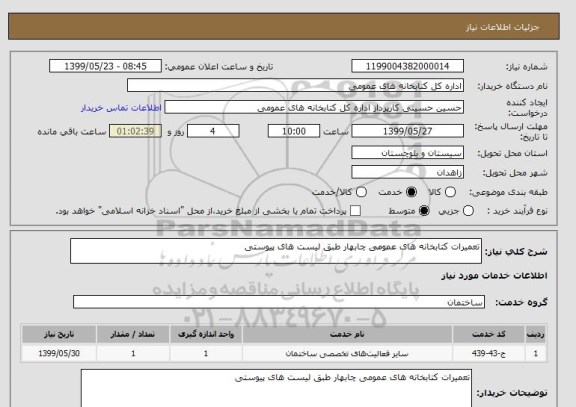
Task: Click the شماره نیاز field 1199004382000014
Action: (407, 66)
